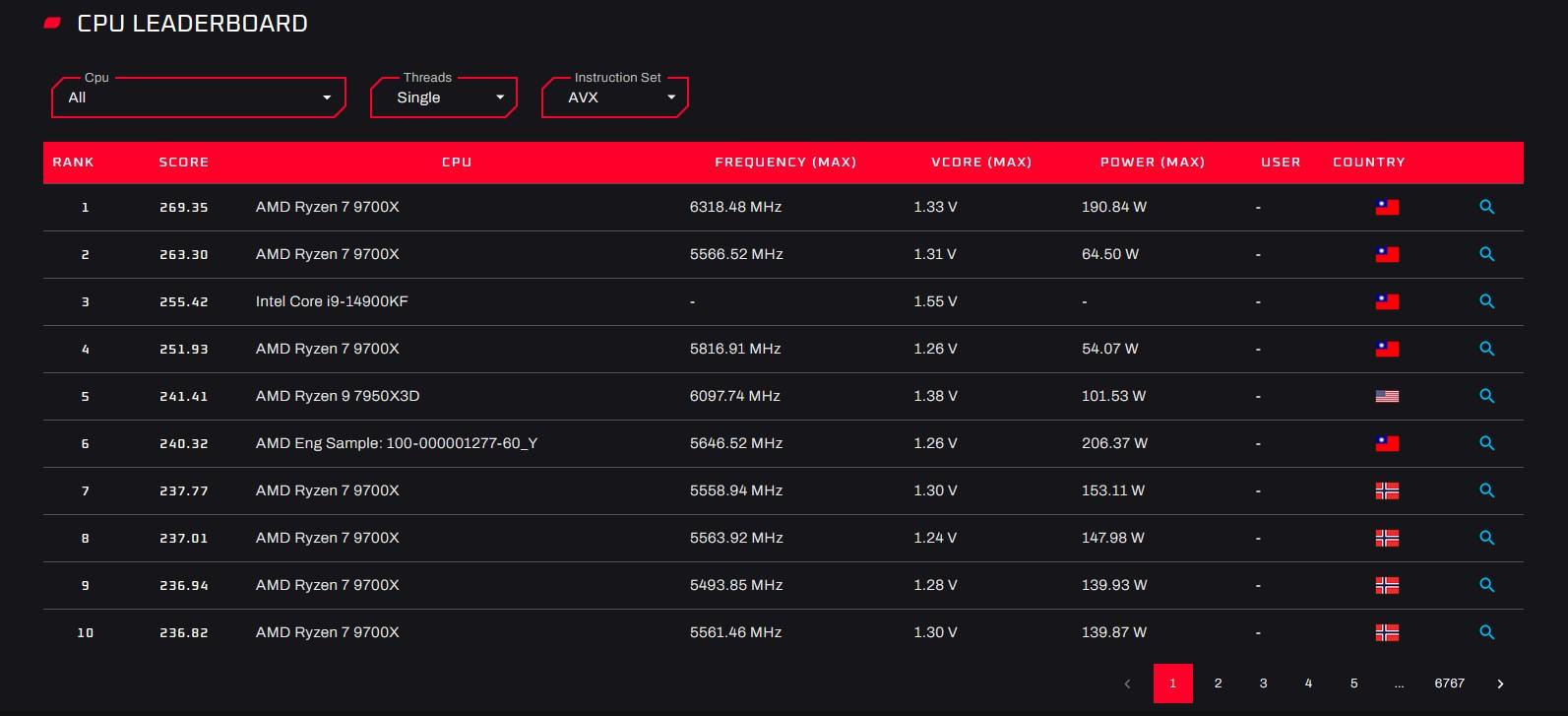Click magnifier icon for rank 1 entry
Image resolution: width=1568 pixels, height=716 pixels.
[x=1486, y=207]
